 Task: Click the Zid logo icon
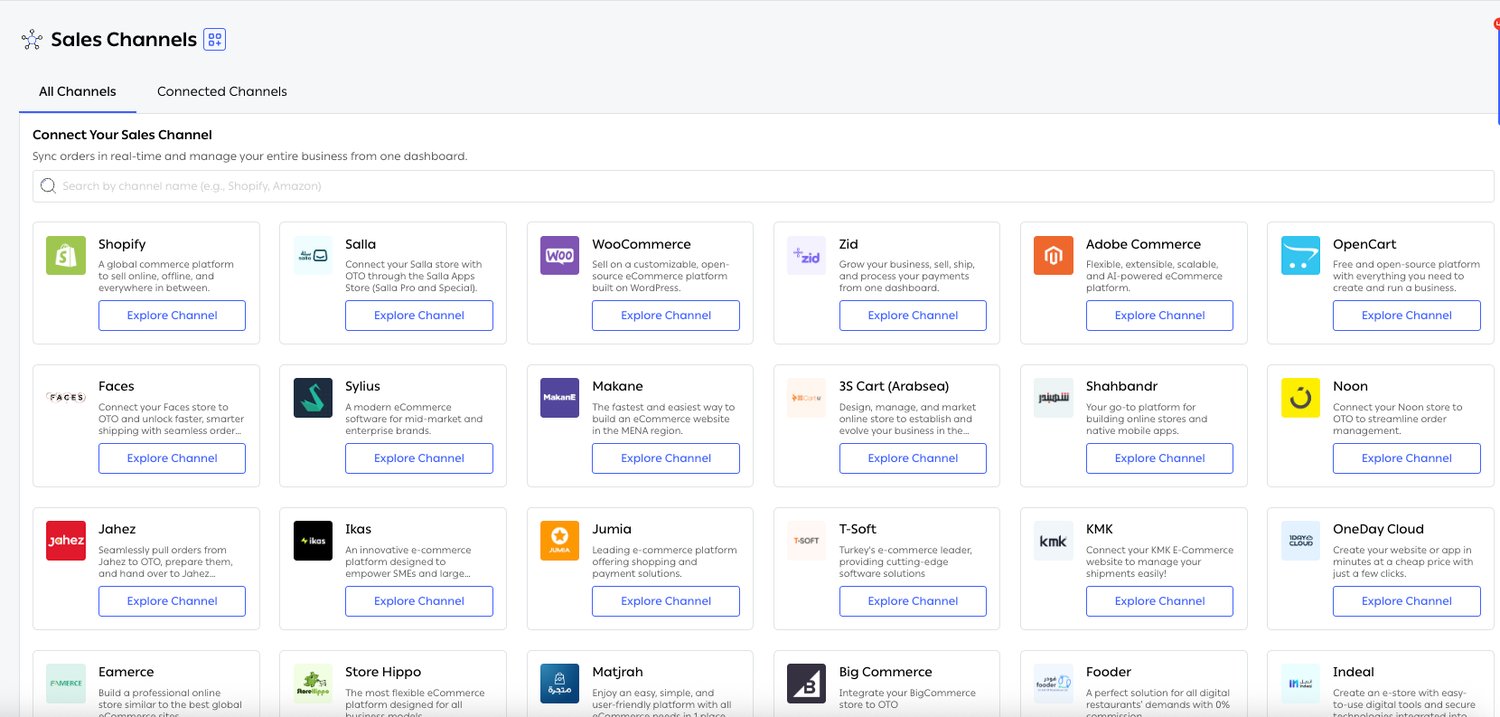point(807,256)
